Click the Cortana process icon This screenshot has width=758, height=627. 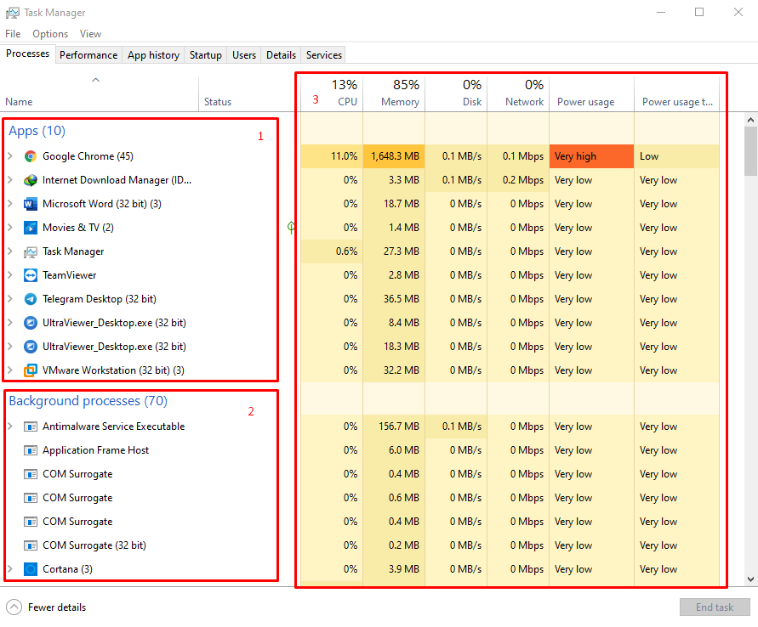tap(31, 569)
